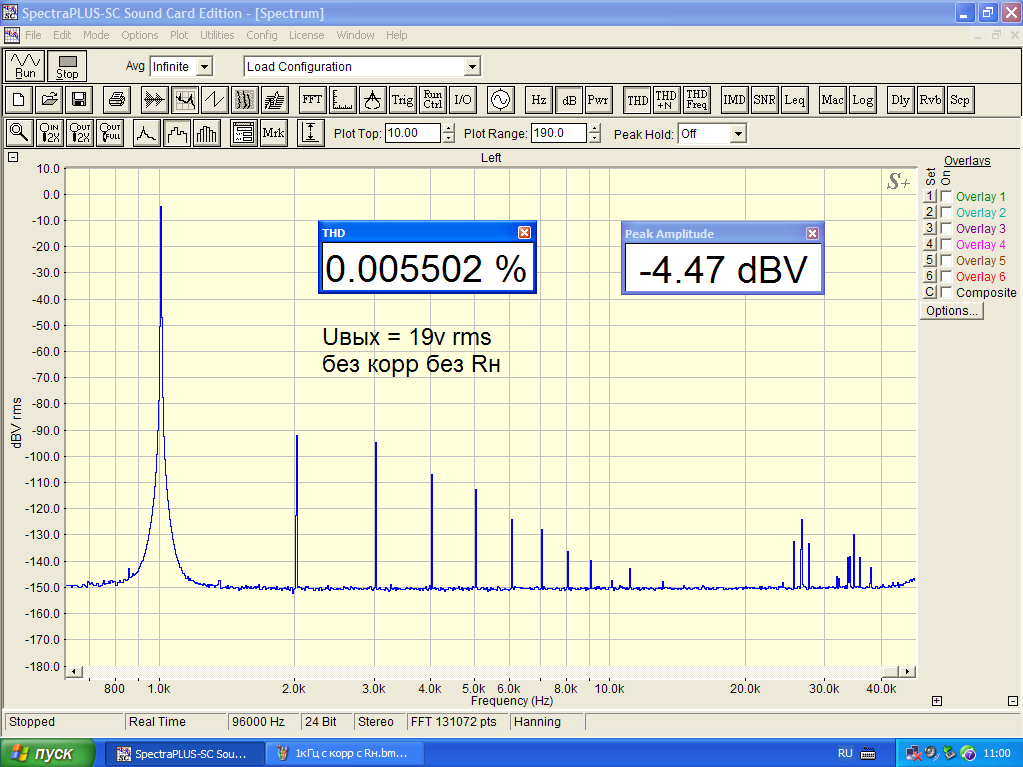Open the Config menu

[x=262, y=35]
